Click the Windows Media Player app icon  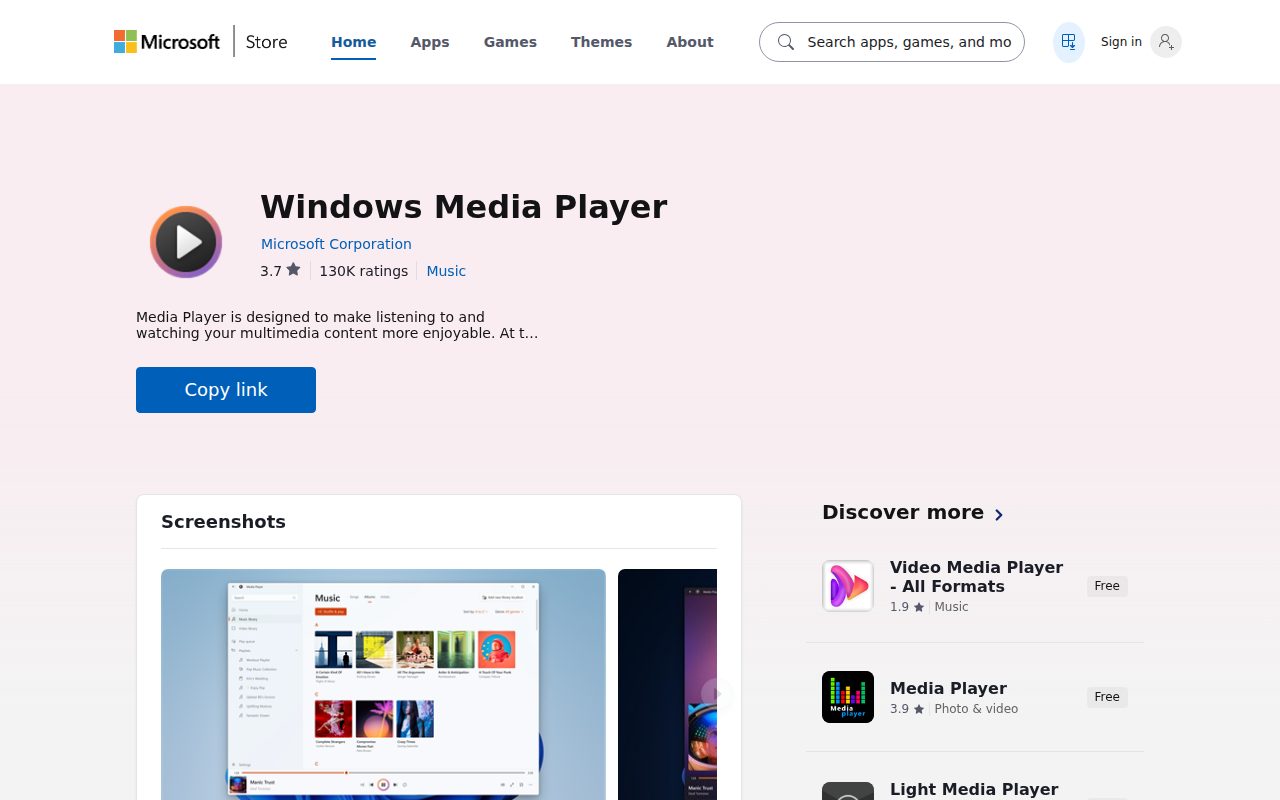[x=186, y=241]
